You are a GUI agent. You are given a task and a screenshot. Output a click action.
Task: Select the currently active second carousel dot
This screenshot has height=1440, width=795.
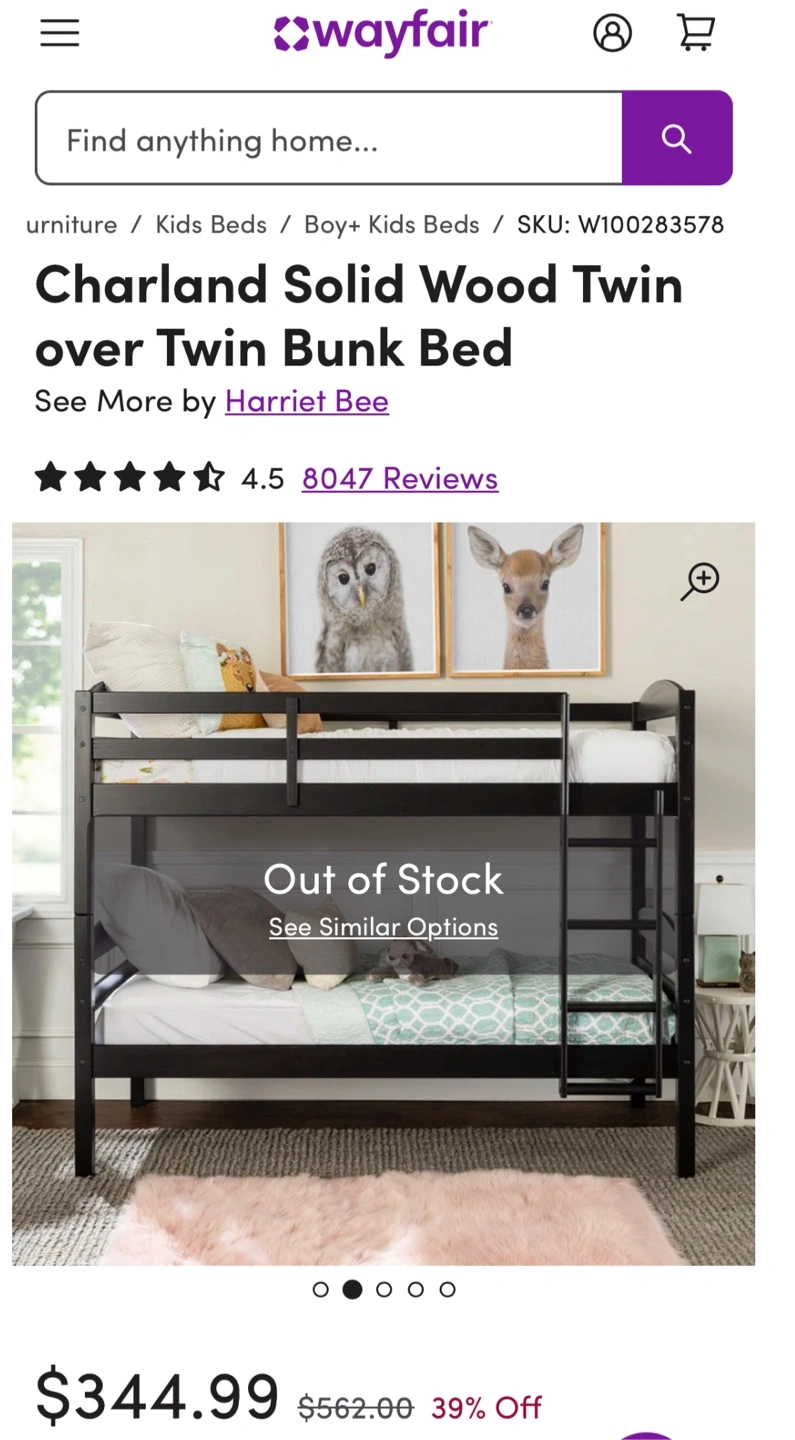coord(352,1290)
